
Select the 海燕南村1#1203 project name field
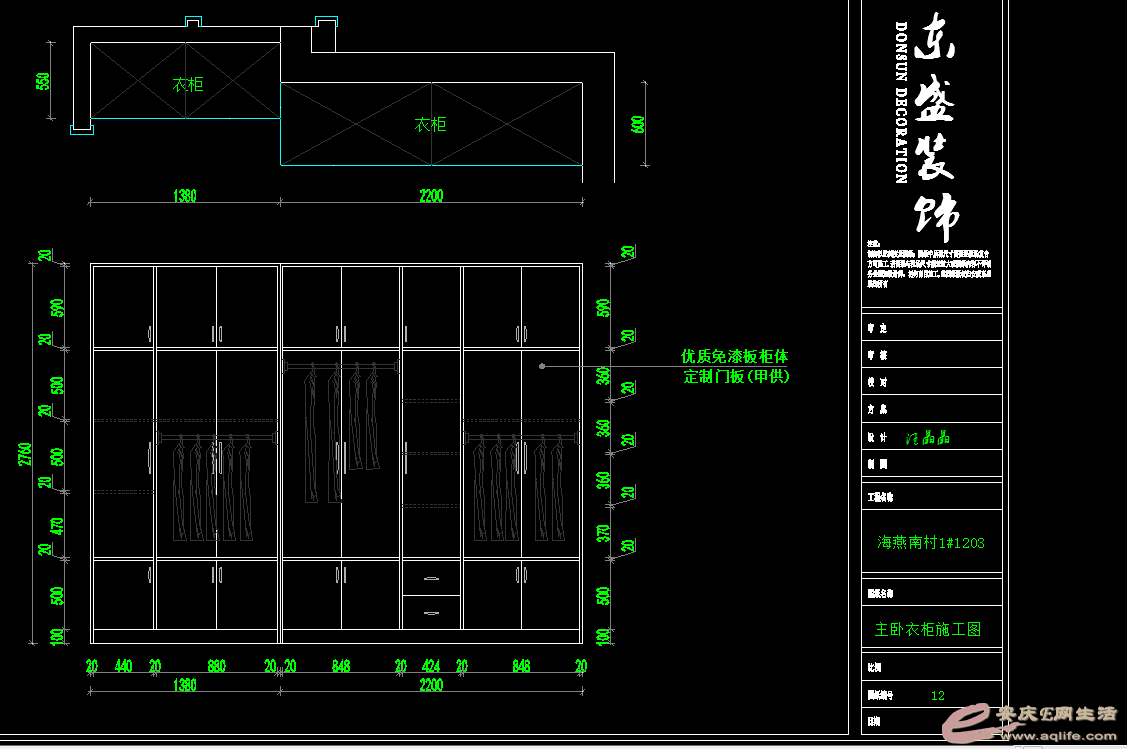tap(930, 543)
